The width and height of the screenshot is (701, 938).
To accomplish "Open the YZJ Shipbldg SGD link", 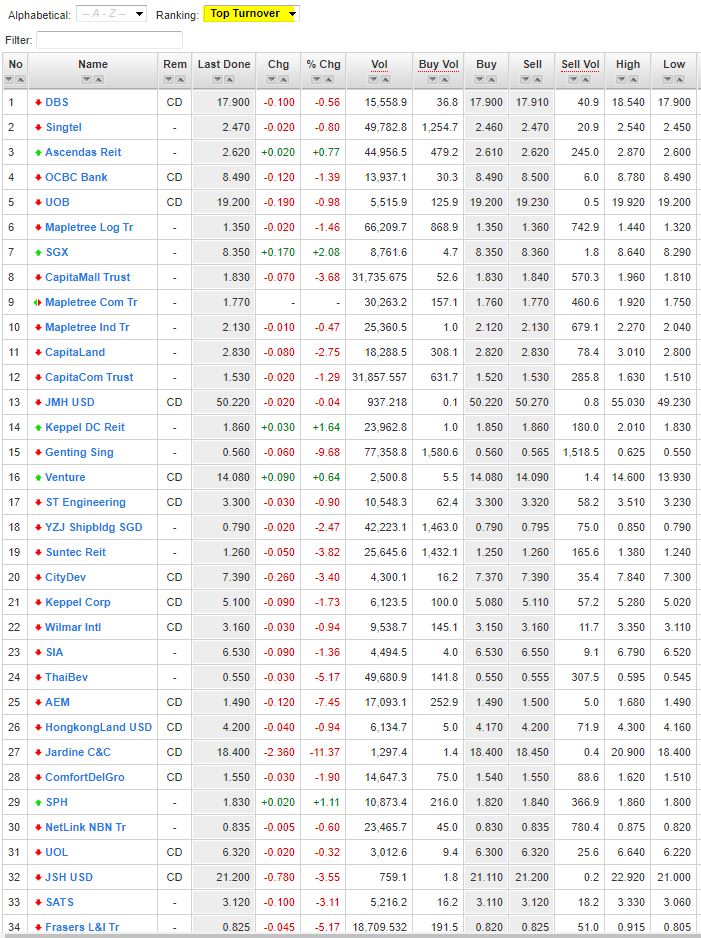I will point(94,528).
